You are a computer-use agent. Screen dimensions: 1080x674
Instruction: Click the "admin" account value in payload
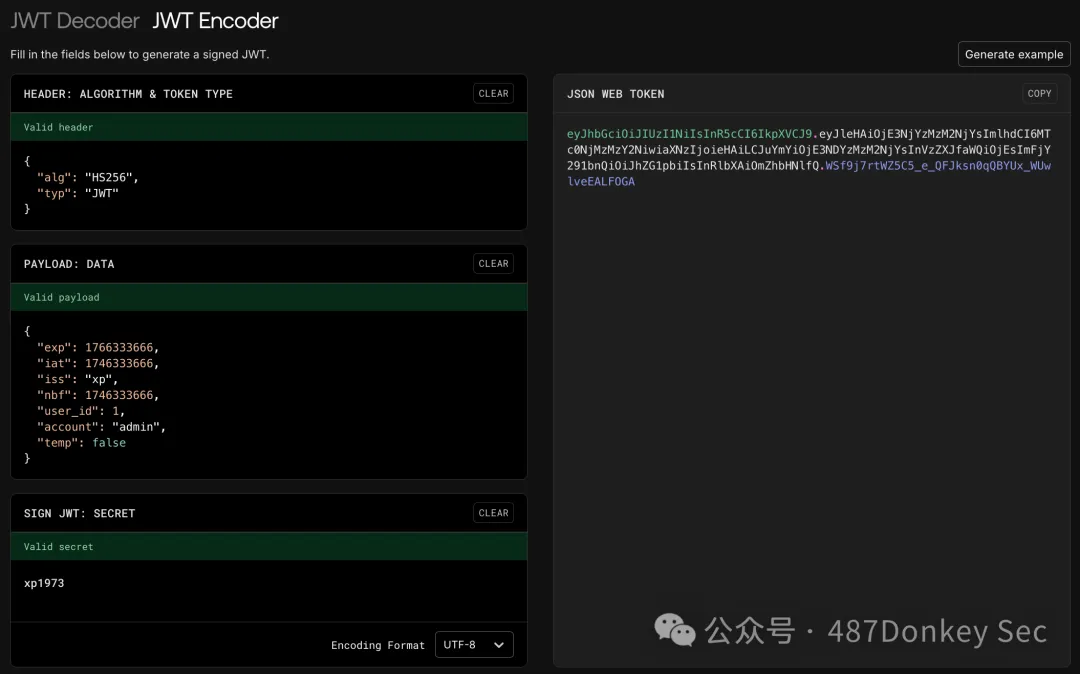point(138,427)
